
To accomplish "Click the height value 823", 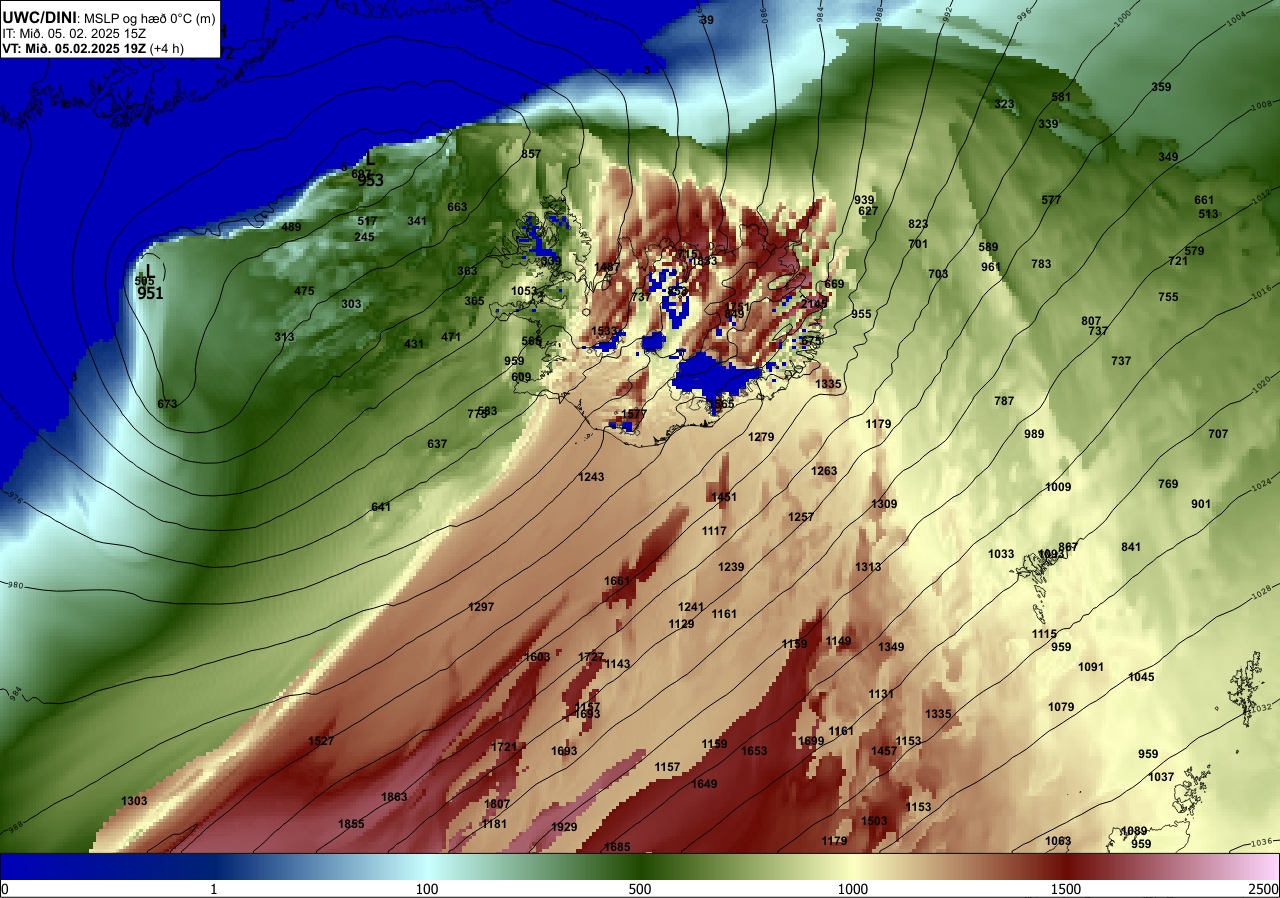I will [918, 224].
